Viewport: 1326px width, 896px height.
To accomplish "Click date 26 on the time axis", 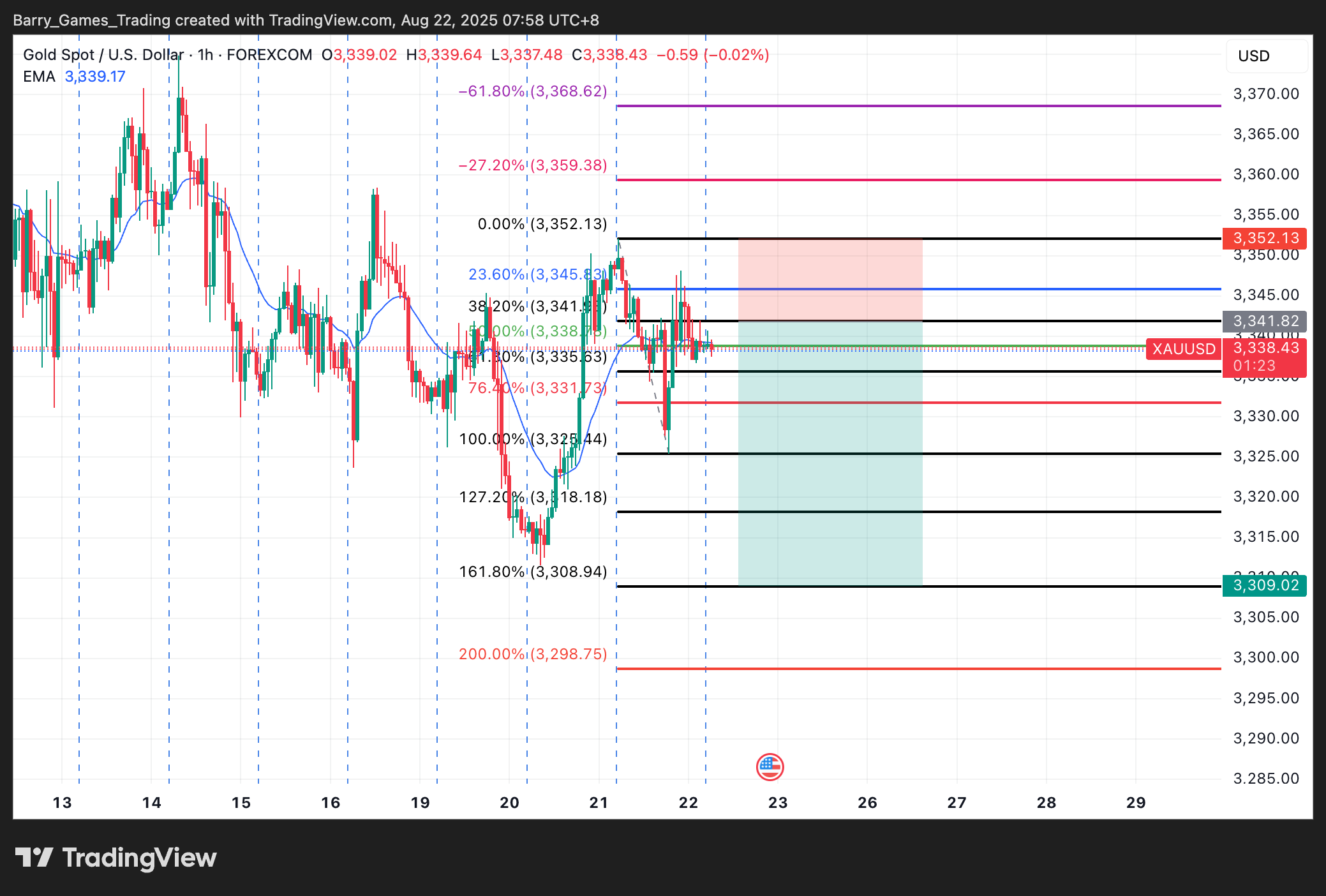I will click(867, 802).
